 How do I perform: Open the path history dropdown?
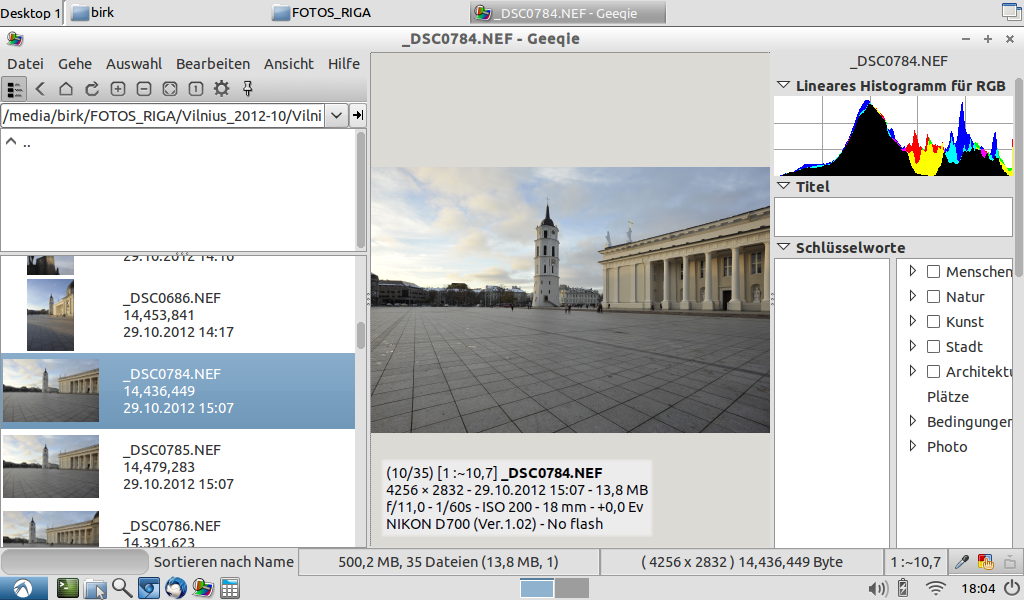click(336, 116)
